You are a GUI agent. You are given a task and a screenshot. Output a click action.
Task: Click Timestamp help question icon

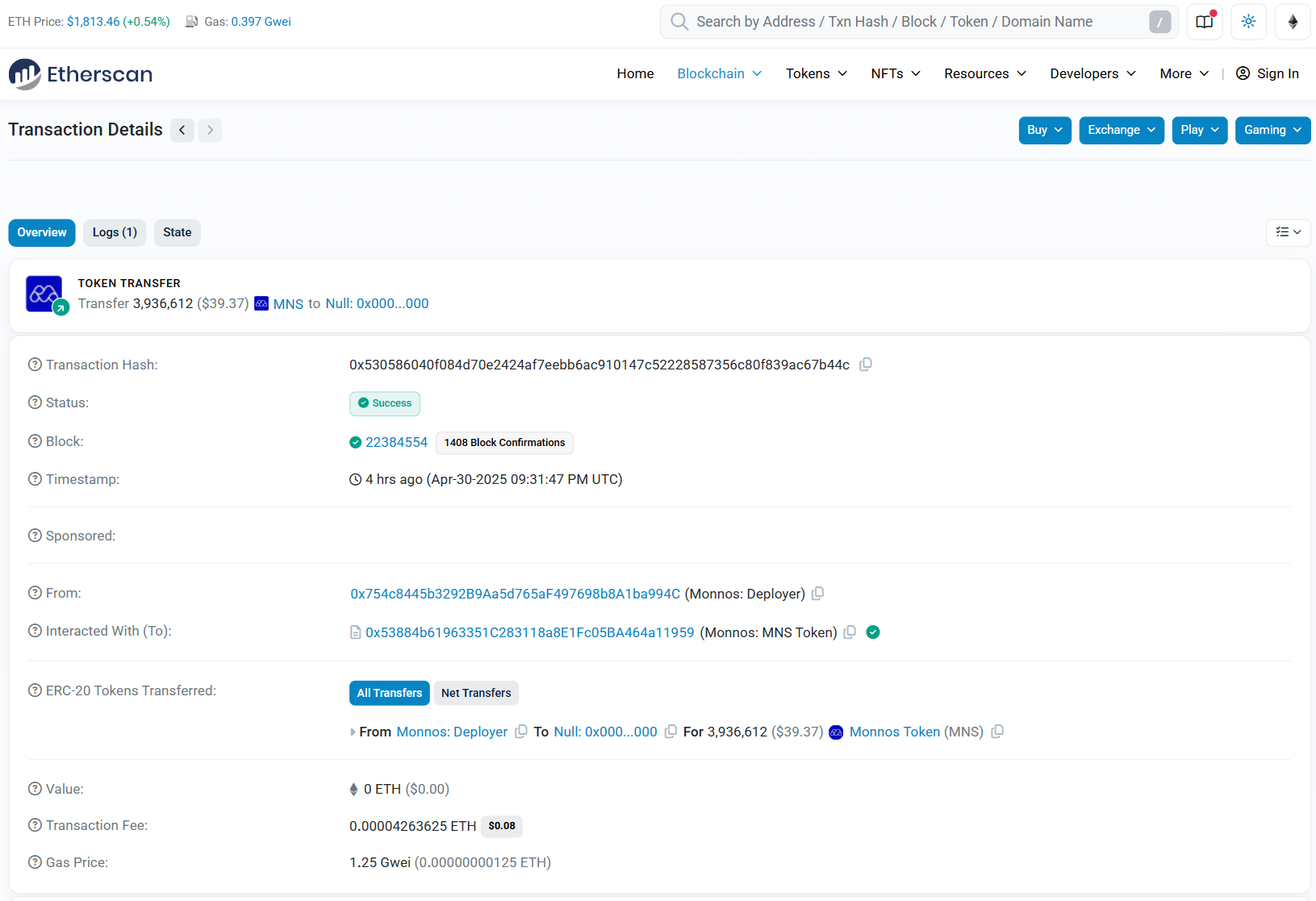[35, 479]
